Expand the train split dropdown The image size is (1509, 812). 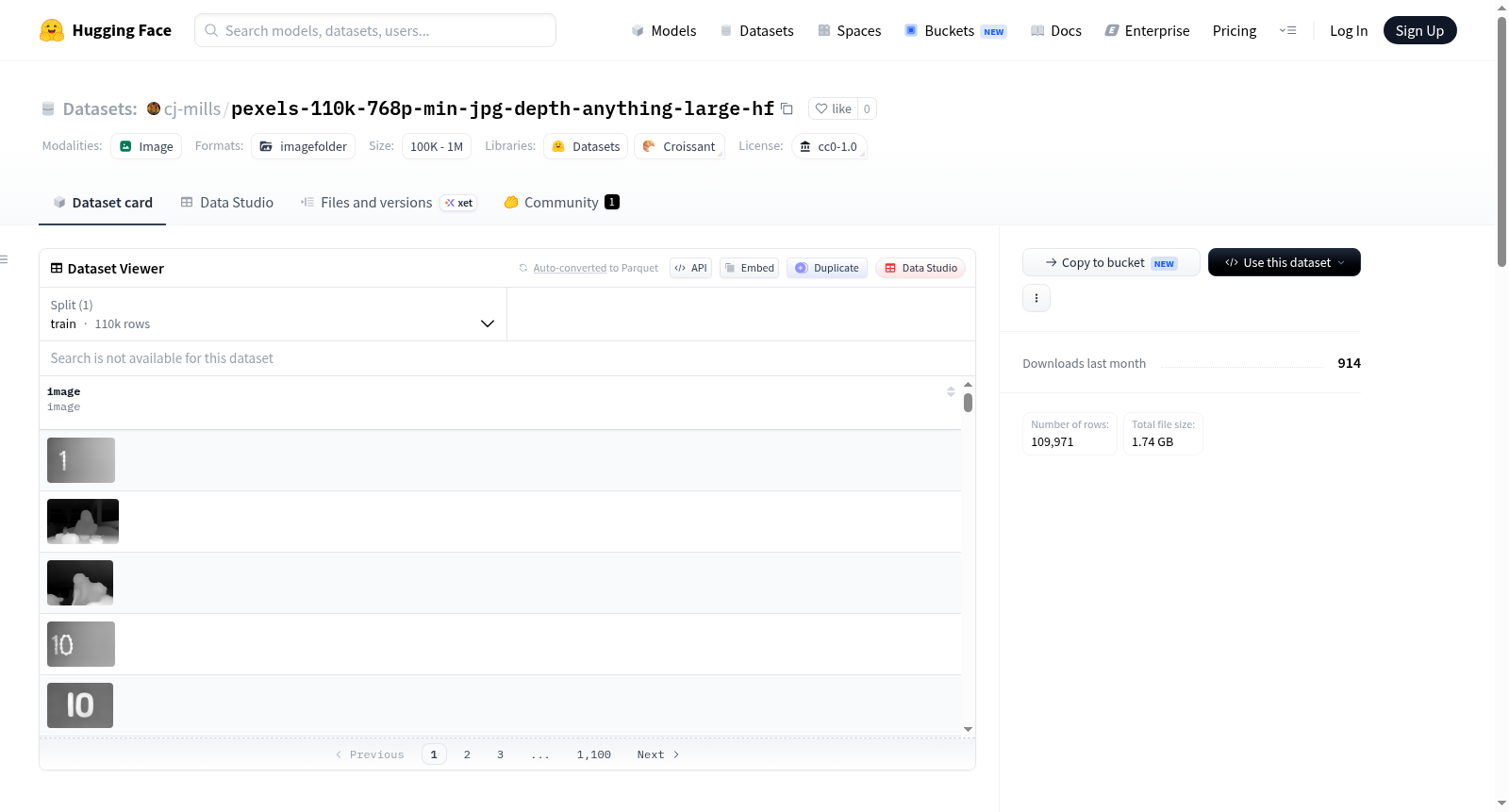pyautogui.click(x=273, y=314)
